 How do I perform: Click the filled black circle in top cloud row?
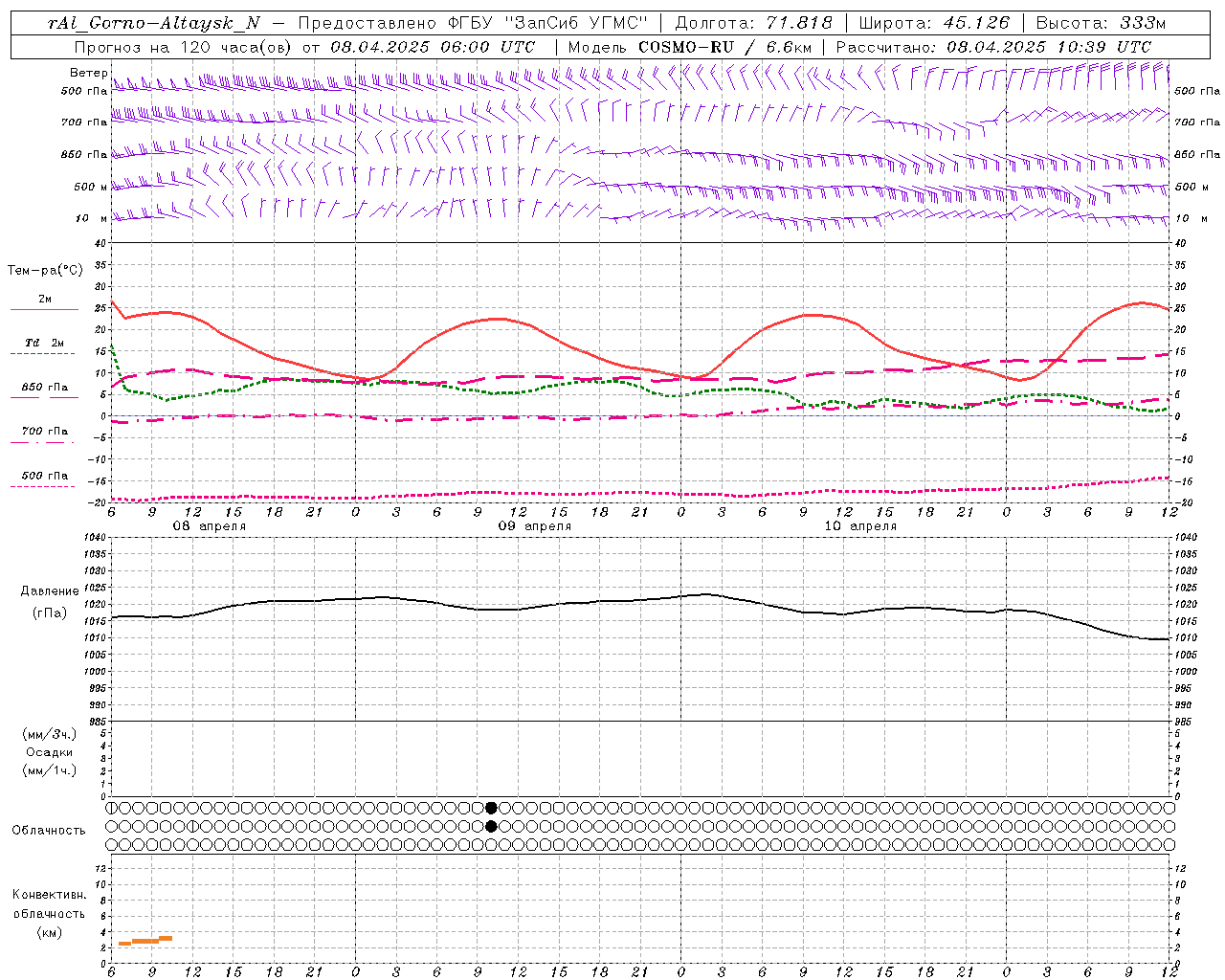click(492, 808)
